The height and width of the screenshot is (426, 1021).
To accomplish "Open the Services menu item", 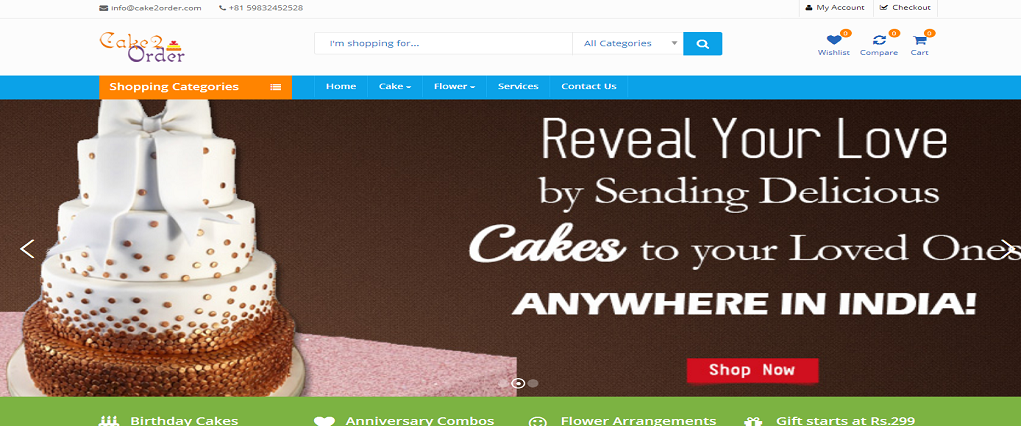I will [x=518, y=87].
